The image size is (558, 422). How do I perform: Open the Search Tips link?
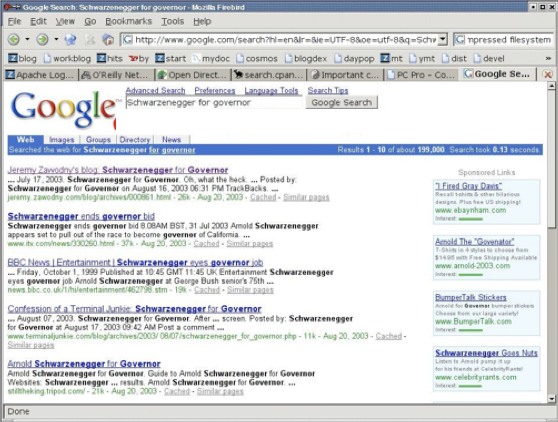pos(328,90)
